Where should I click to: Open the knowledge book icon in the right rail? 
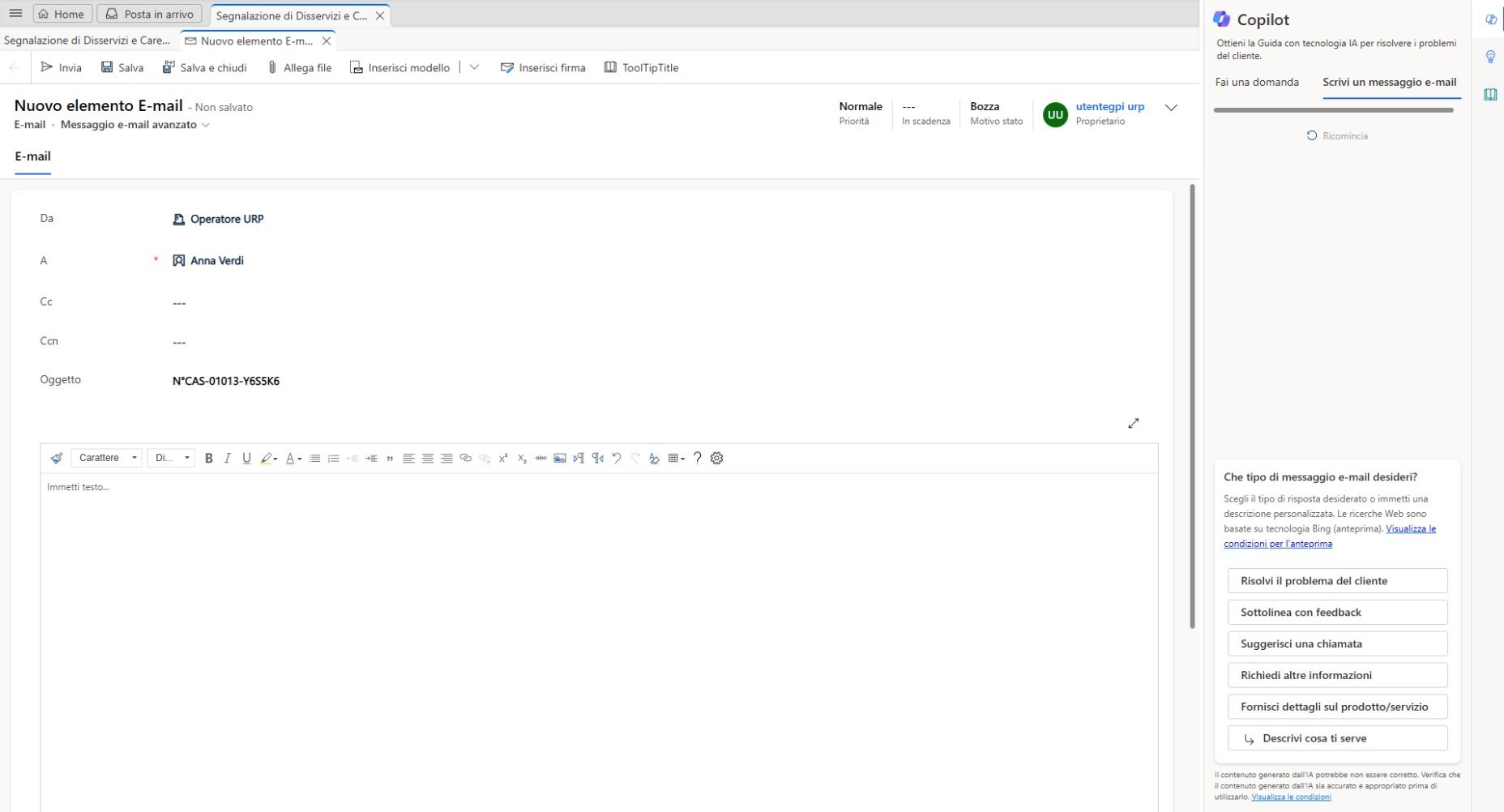click(x=1491, y=94)
